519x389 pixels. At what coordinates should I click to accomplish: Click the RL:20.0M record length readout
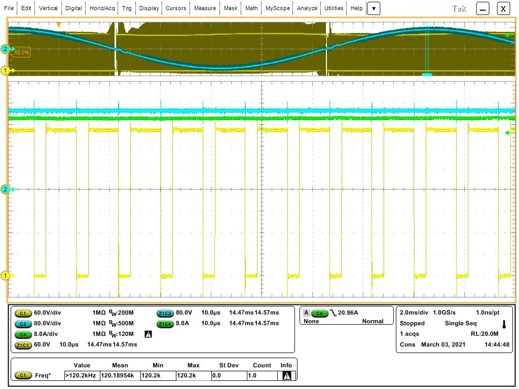[484, 334]
